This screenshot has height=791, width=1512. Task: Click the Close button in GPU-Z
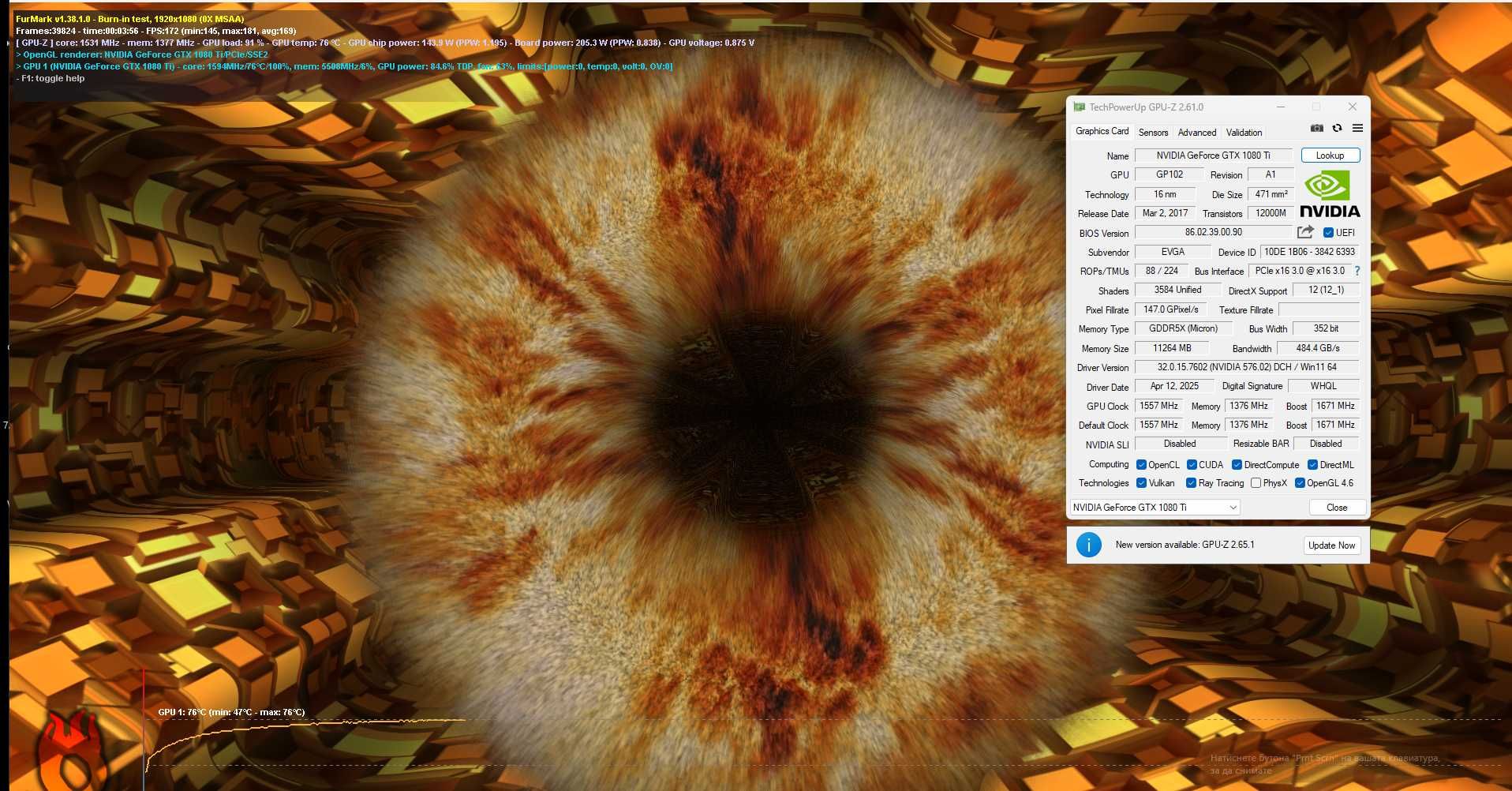click(1337, 508)
